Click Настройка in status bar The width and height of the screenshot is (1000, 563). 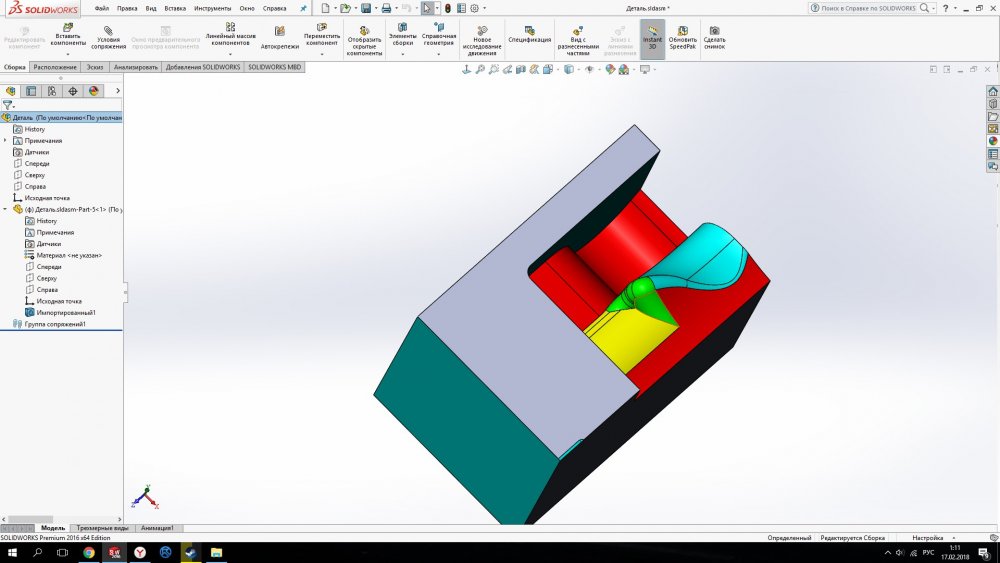[927, 537]
